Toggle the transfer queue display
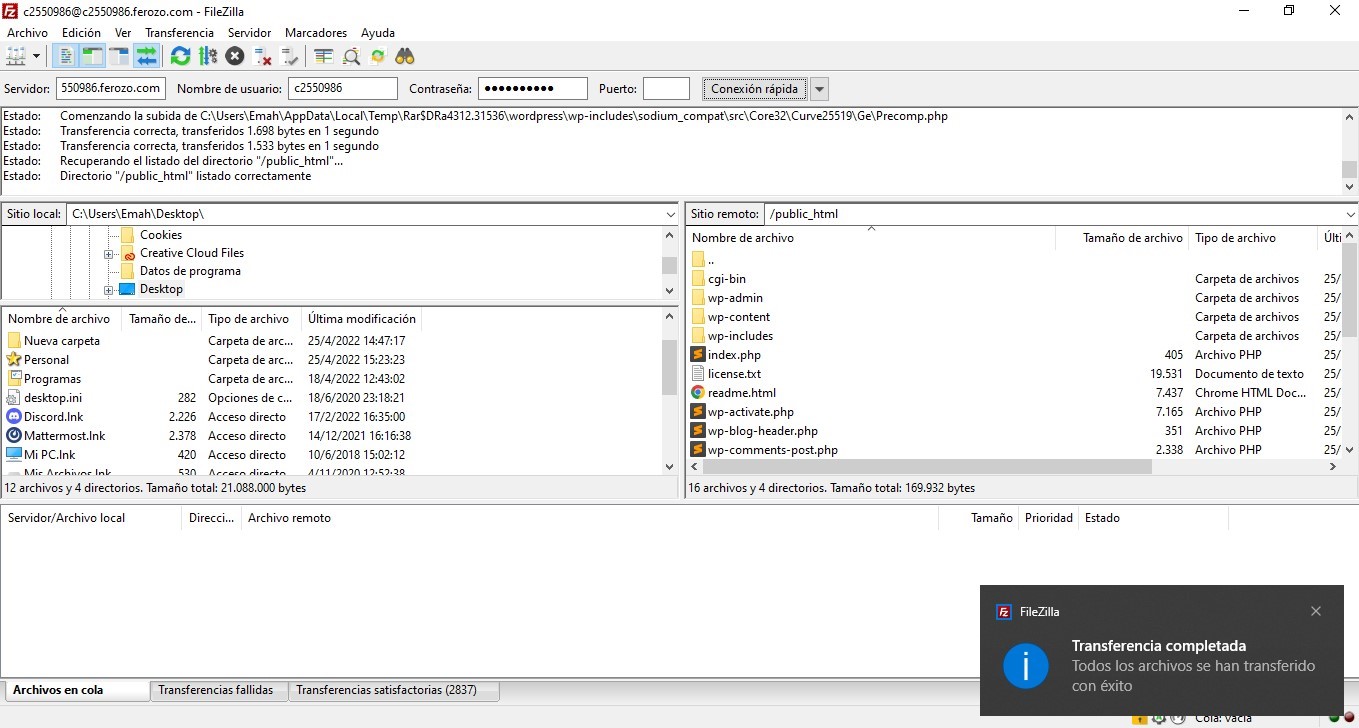The width and height of the screenshot is (1359, 728). (147, 56)
